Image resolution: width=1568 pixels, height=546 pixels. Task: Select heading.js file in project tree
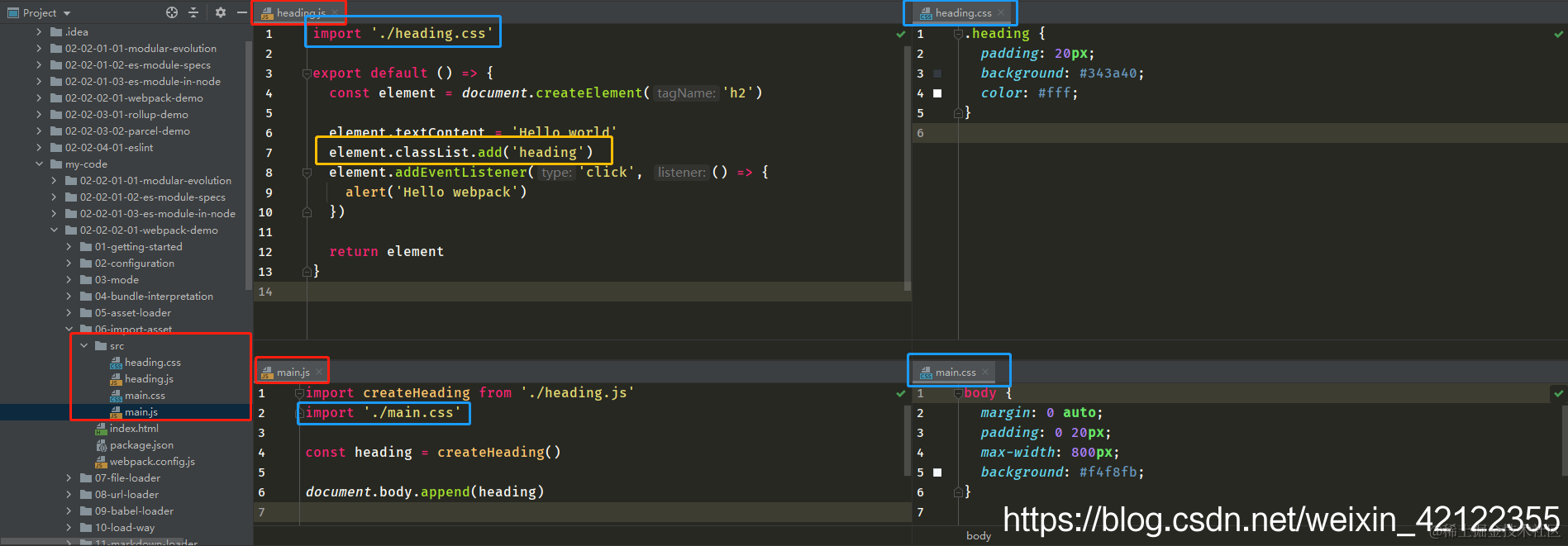point(149,378)
